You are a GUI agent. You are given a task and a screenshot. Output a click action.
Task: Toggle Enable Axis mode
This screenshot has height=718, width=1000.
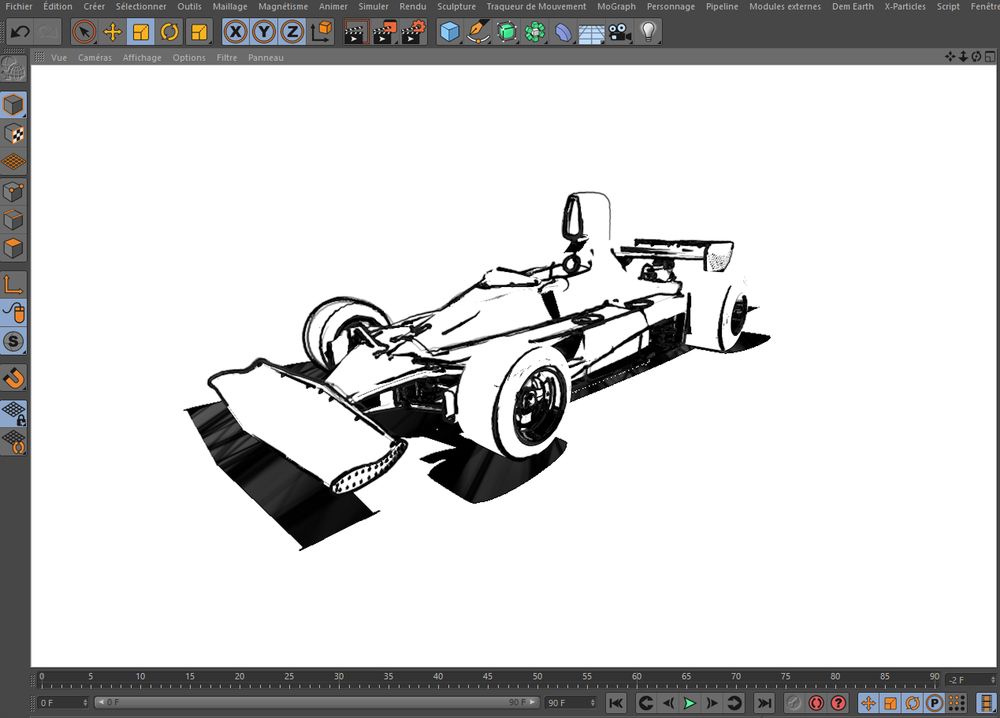pyautogui.click(x=13, y=284)
